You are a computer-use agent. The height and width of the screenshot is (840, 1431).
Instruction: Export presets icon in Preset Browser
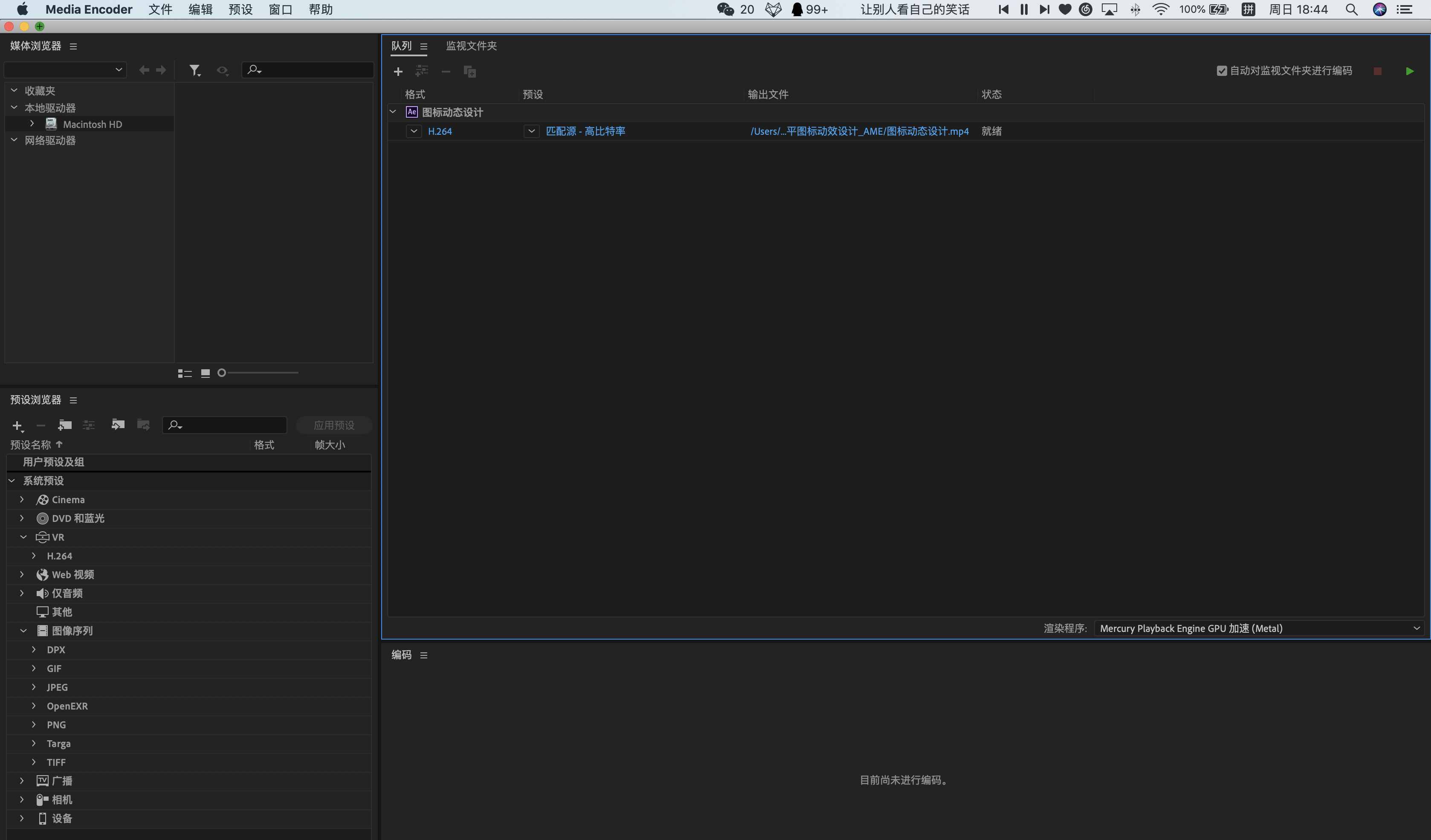coord(143,425)
